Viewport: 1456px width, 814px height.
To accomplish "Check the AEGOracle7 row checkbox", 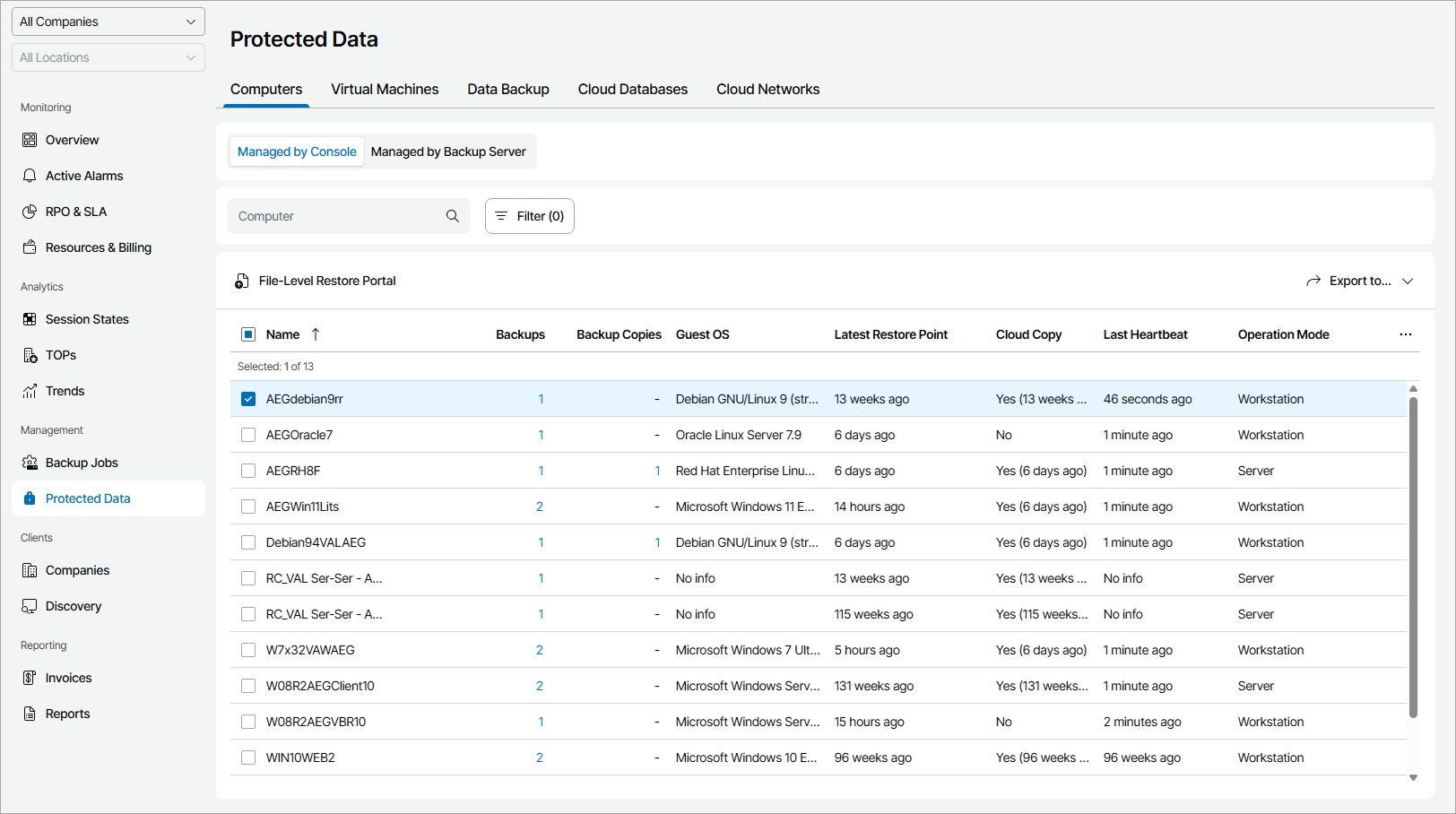I will point(248,435).
